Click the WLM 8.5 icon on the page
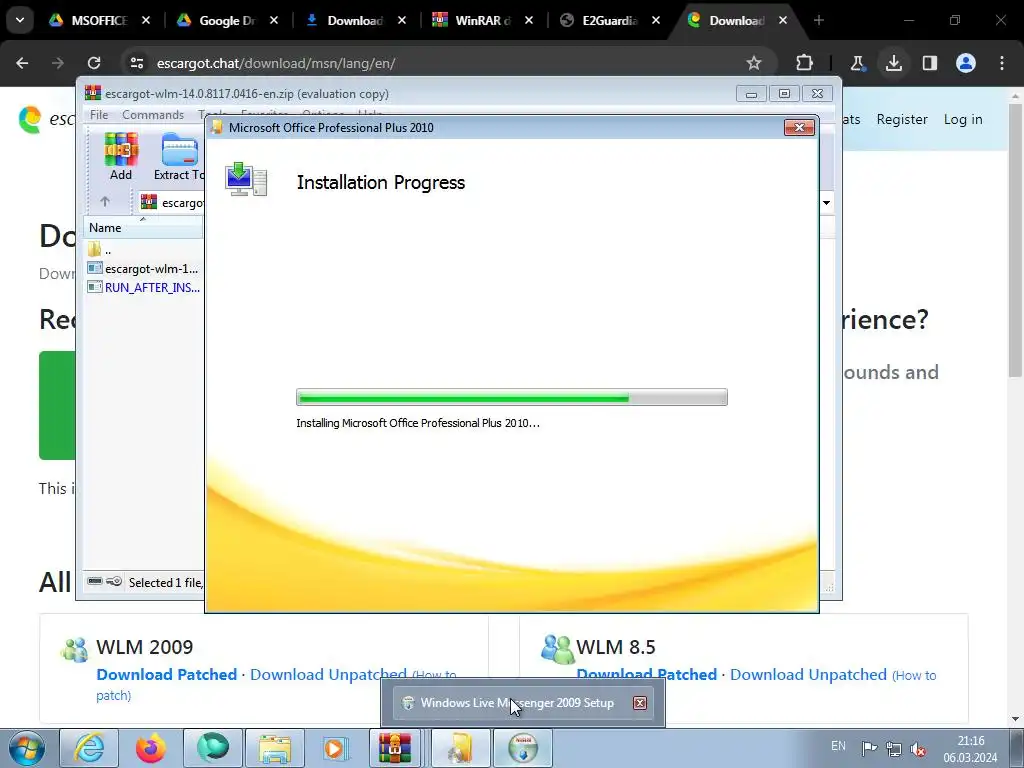 click(557, 649)
